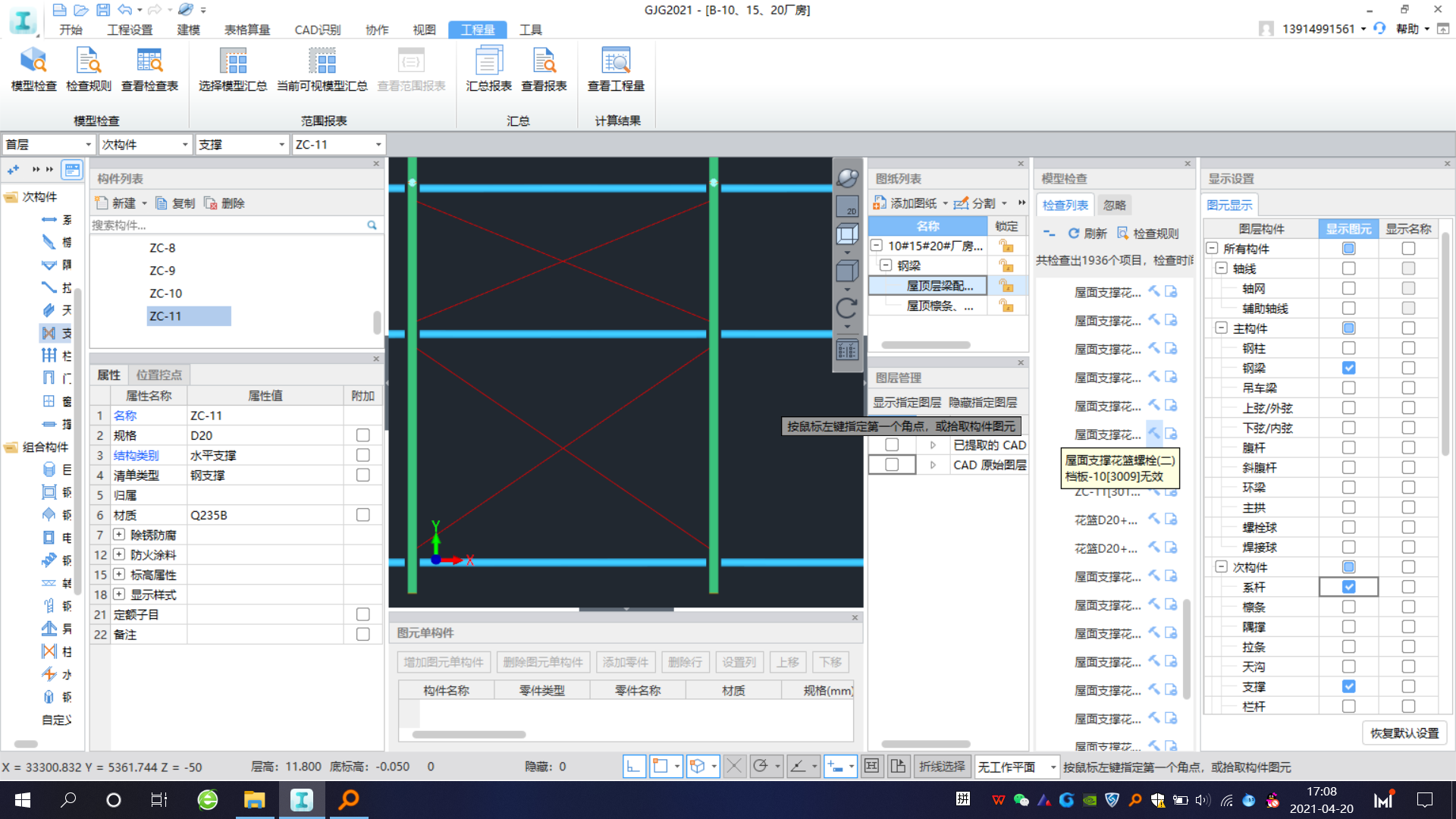Collapse 主构件 in display tree
Image resolution: width=1456 pixels, height=819 pixels.
pyautogui.click(x=1221, y=328)
